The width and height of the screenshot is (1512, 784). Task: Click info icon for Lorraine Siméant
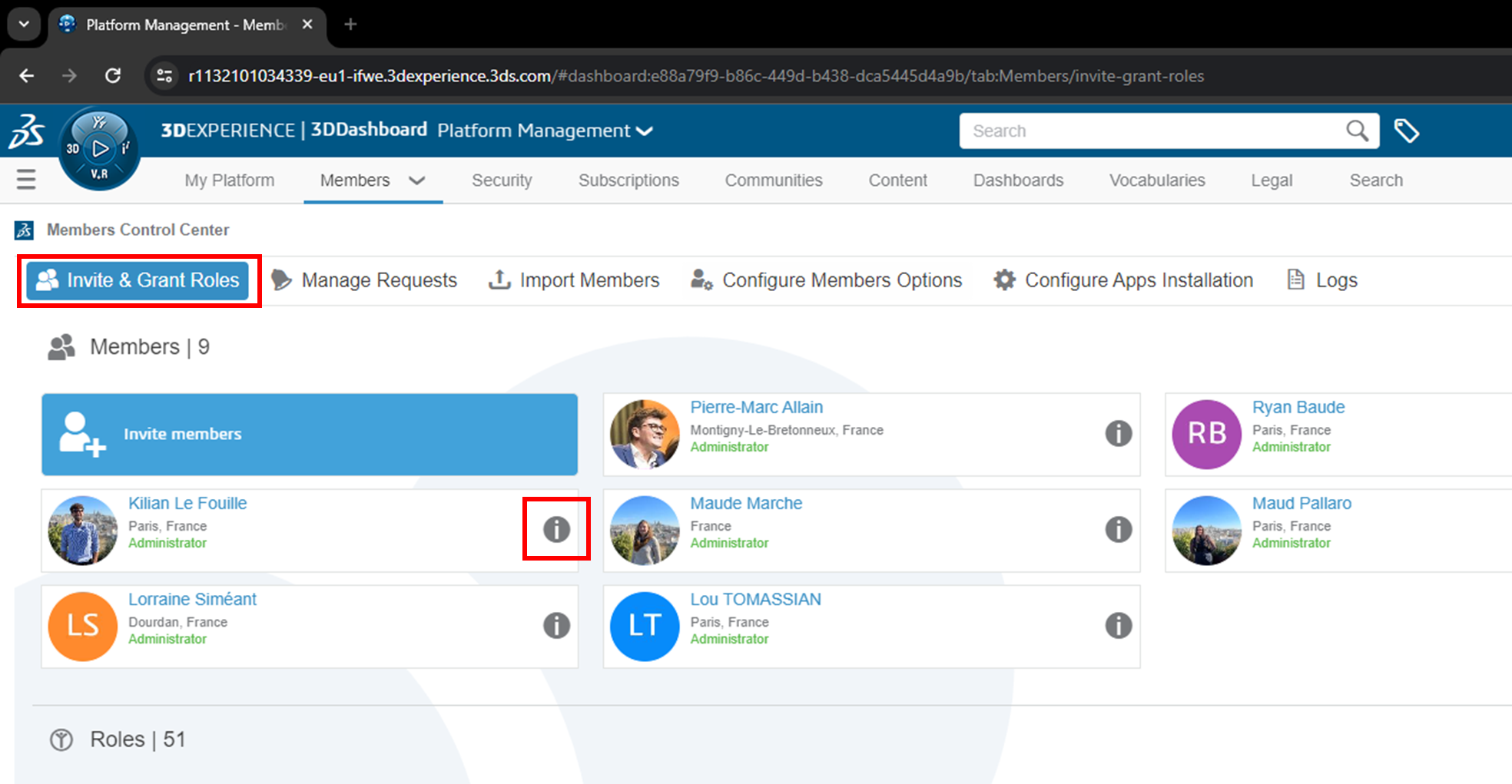[x=556, y=626]
